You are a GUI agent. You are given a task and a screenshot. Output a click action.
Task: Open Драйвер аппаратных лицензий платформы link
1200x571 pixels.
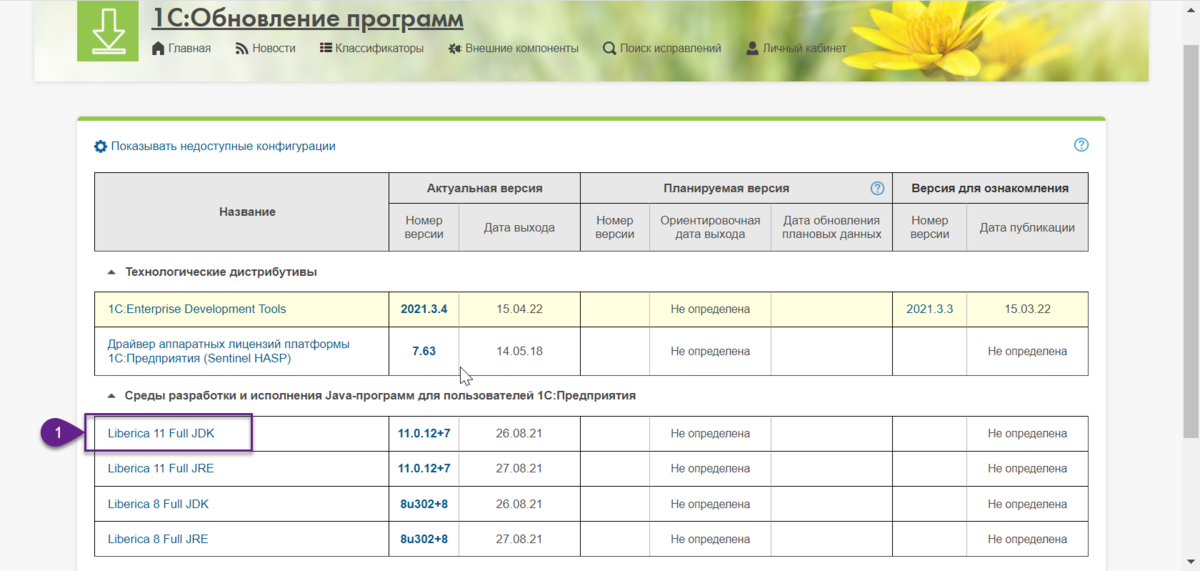229,351
